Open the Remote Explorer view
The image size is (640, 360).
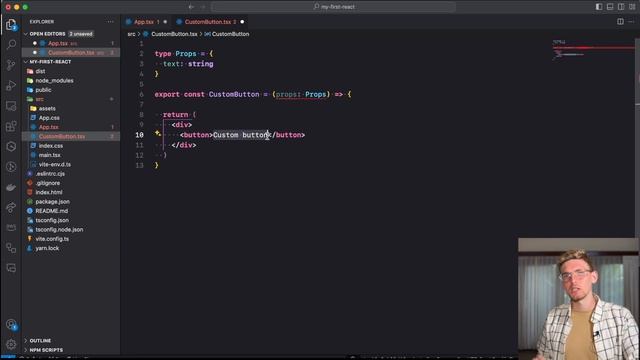point(11,106)
